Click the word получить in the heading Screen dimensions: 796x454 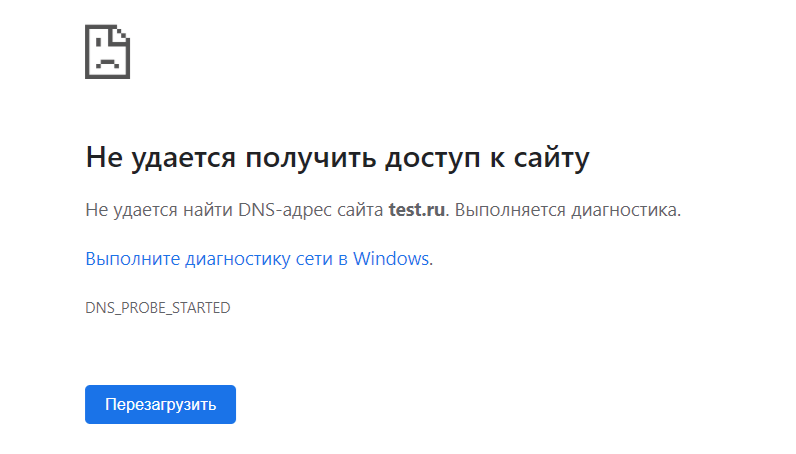(311, 158)
